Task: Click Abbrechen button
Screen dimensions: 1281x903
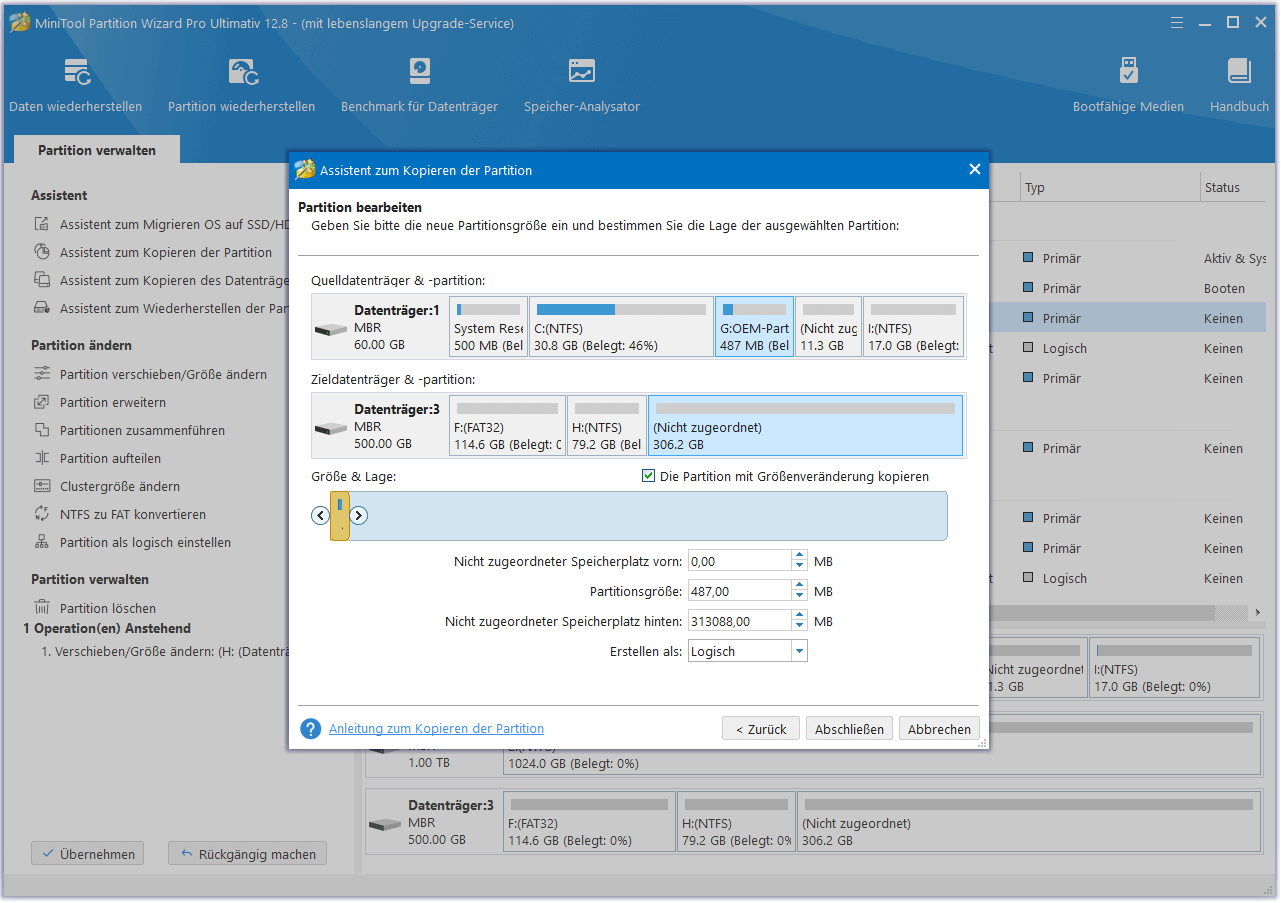Action: click(x=939, y=729)
